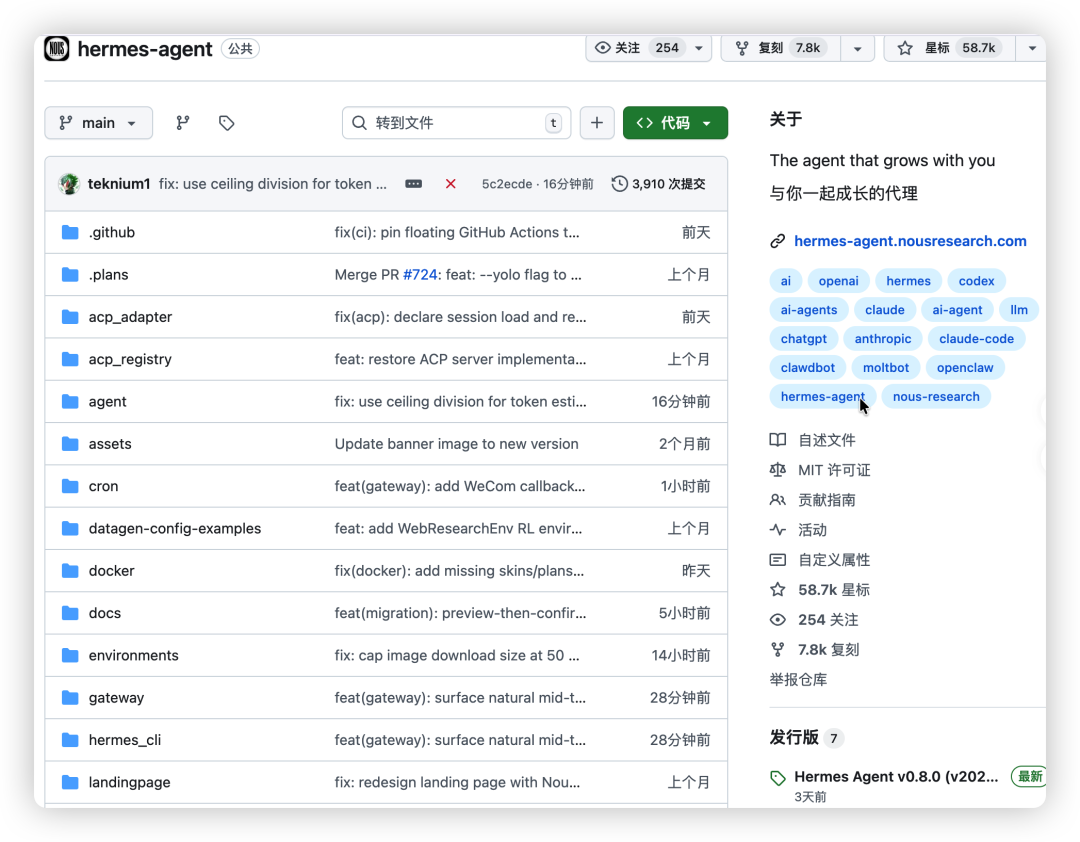Click the tag icon next to Hermes Agent release
This screenshot has width=1080, height=842.
(778, 778)
